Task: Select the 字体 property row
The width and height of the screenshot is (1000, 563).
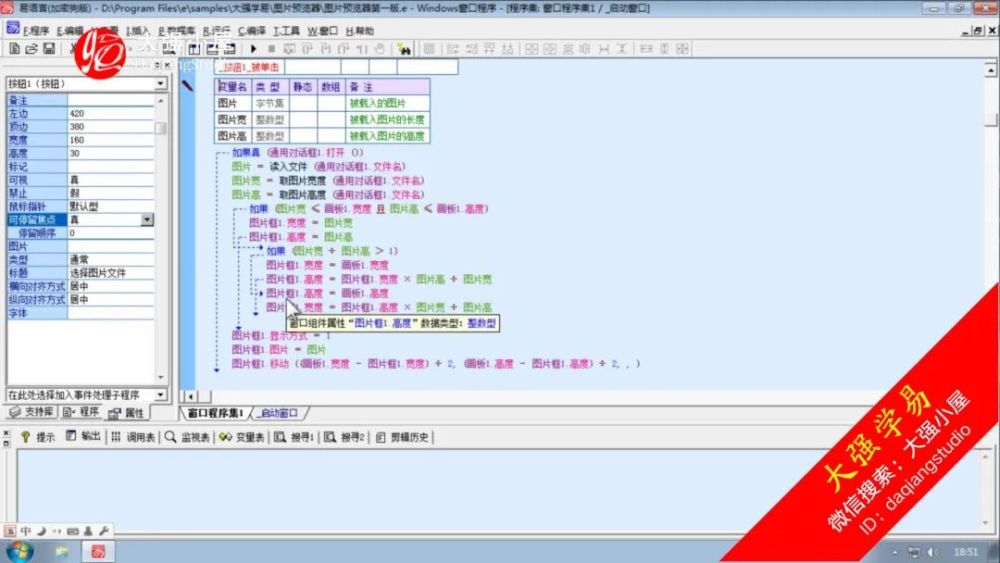Action: point(80,313)
